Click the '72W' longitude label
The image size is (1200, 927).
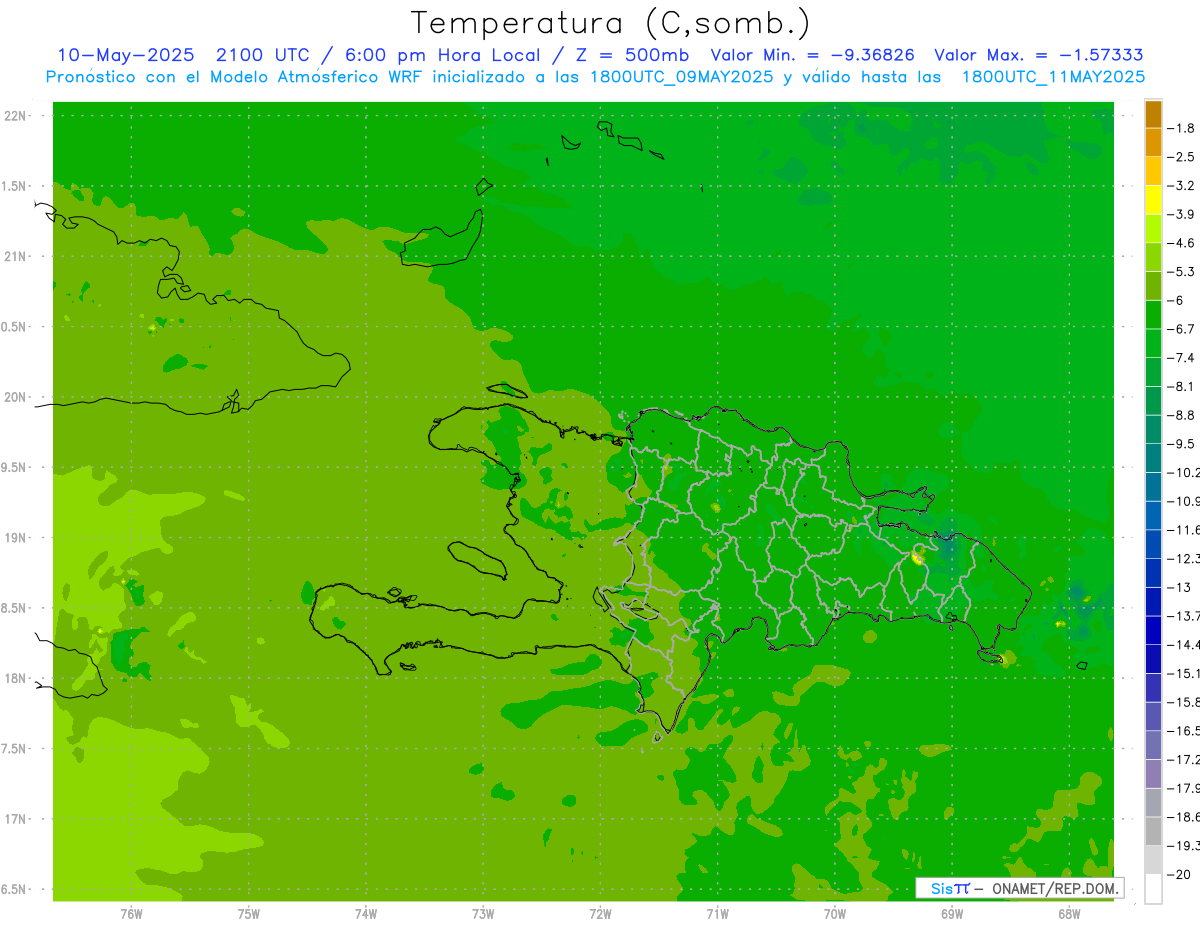[600, 914]
